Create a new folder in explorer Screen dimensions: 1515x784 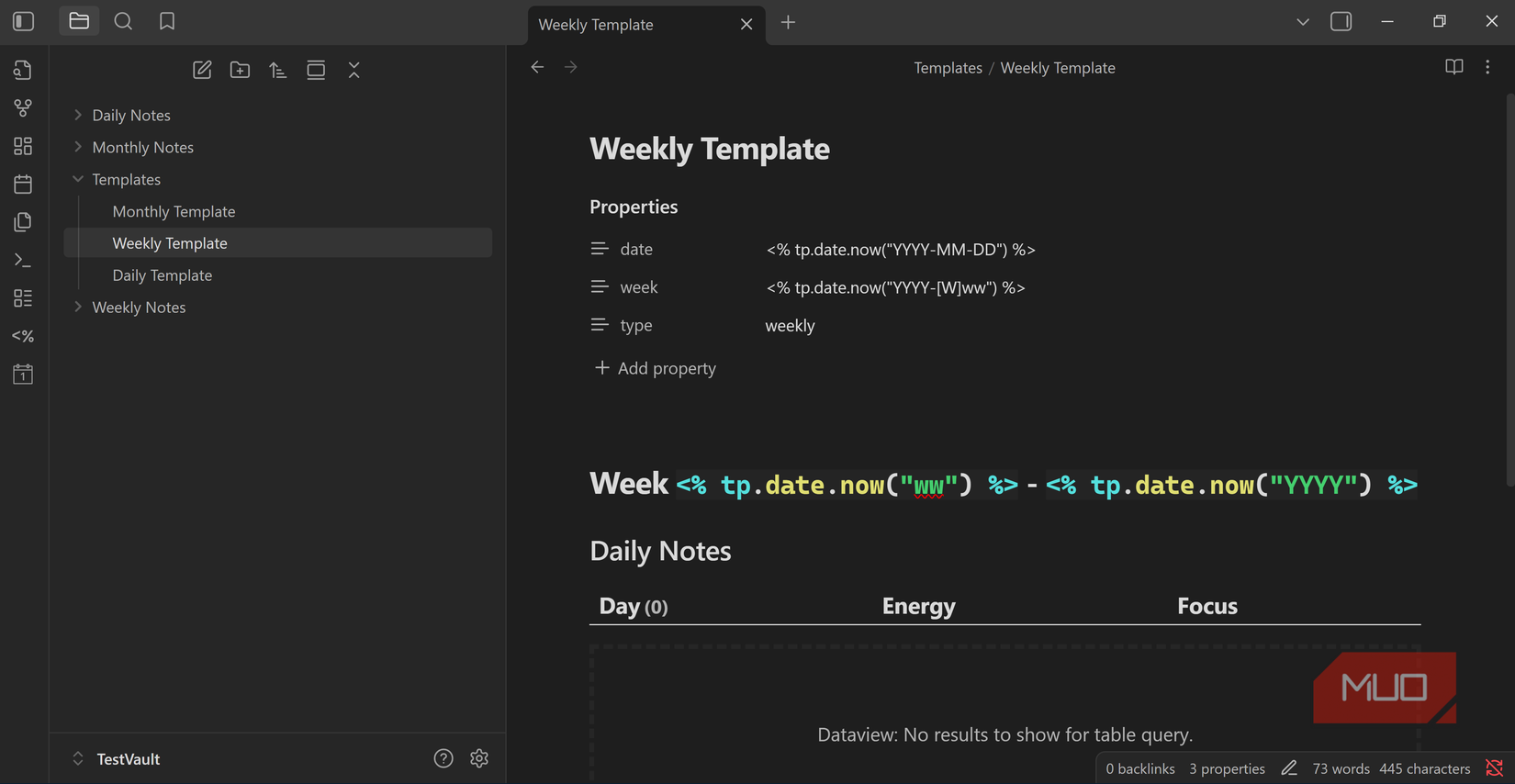pyautogui.click(x=240, y=70)
